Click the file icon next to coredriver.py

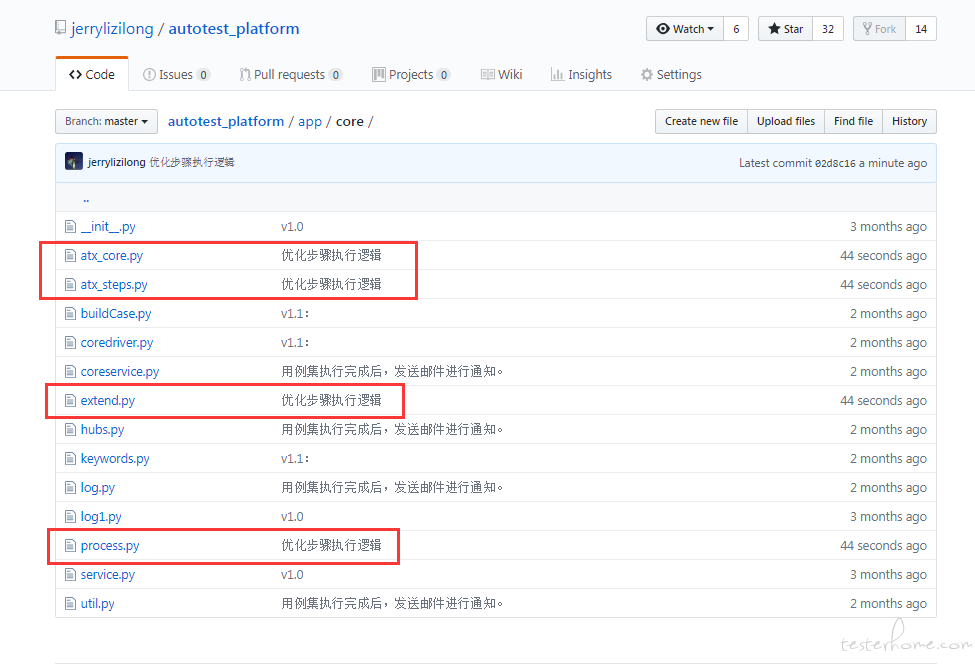click(71, 343)
